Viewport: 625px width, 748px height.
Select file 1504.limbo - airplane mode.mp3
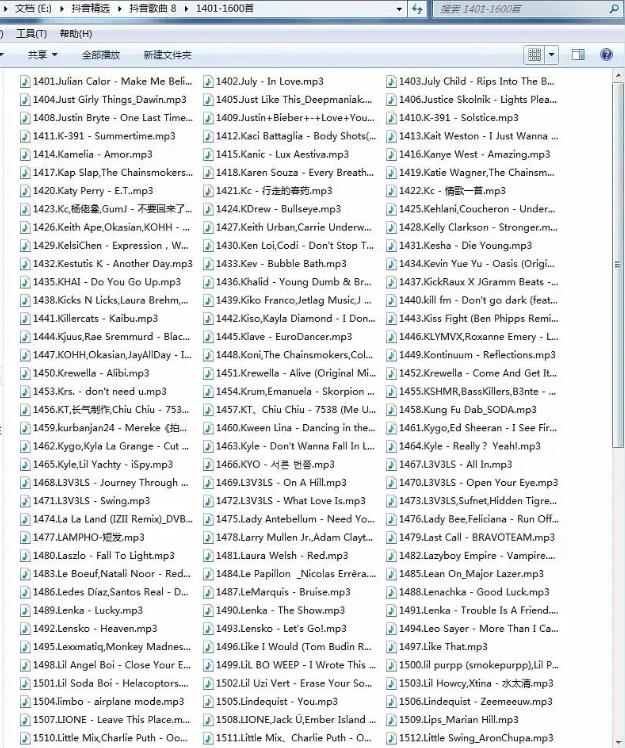[x=102, y=702]
